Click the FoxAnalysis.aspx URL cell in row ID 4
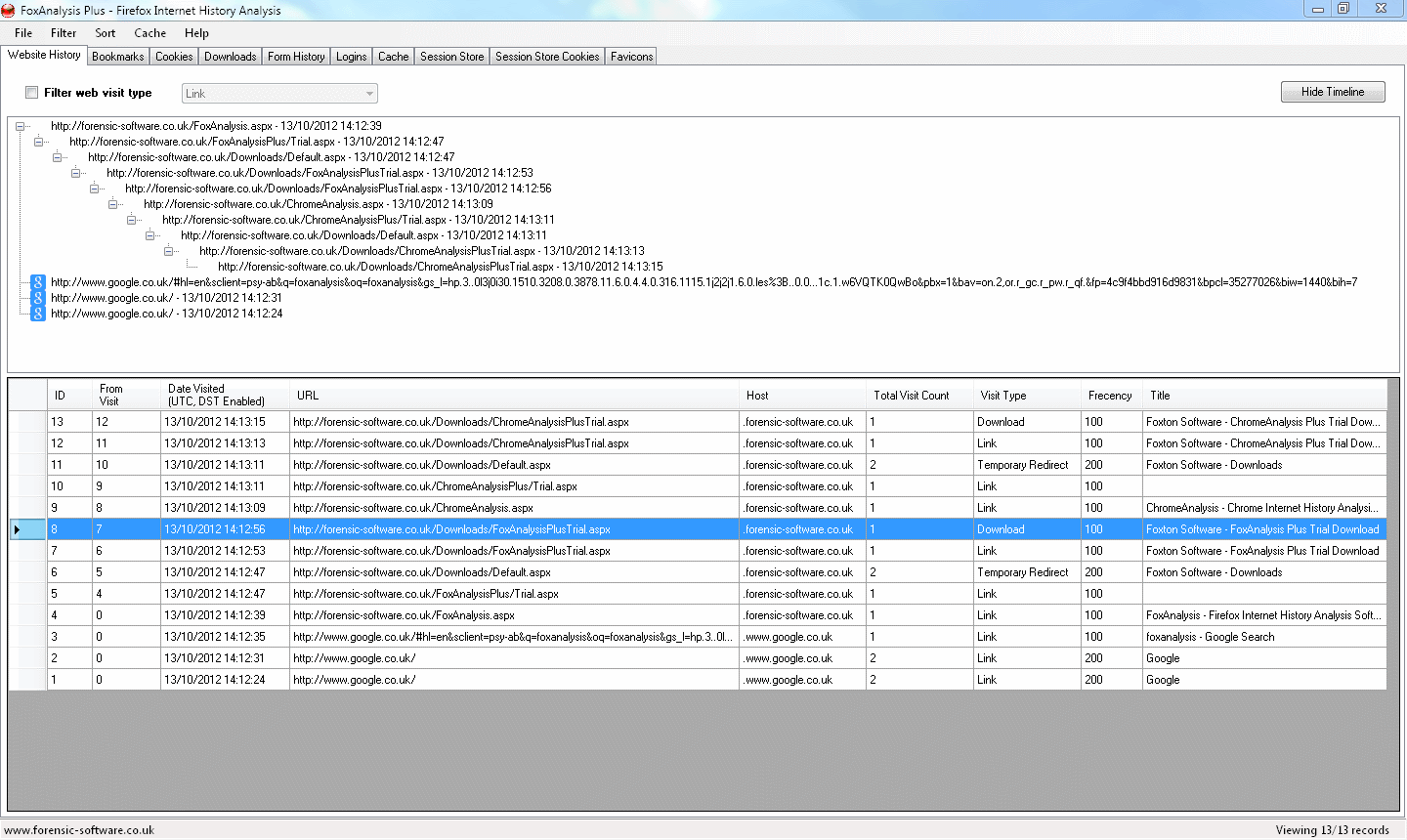Viewport: 1407px width, 840px height. [515, 615]
